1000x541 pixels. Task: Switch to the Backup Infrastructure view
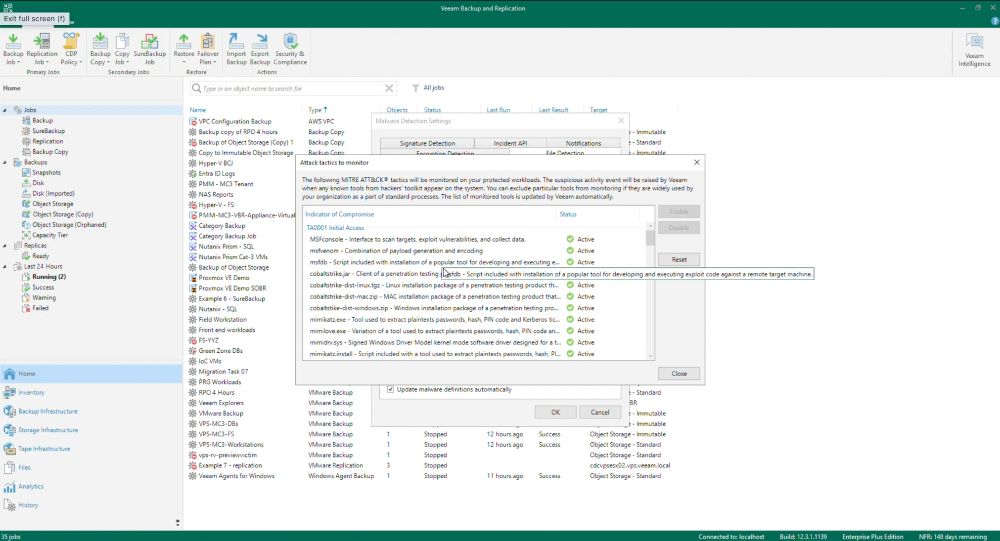(48, 411)
